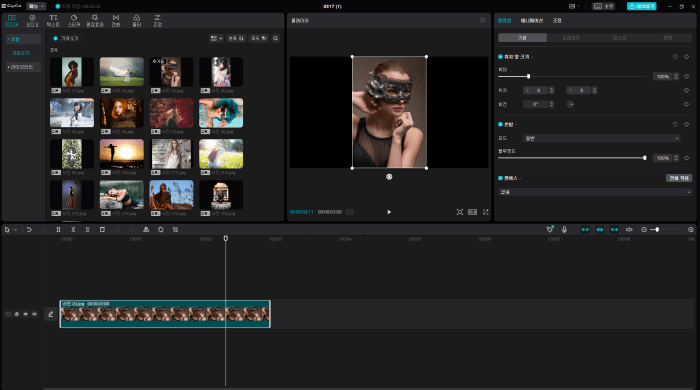This screenshot has width=700, height=390.
Task: Click the Shortcuts button in title bar
Action: point(604,6)
